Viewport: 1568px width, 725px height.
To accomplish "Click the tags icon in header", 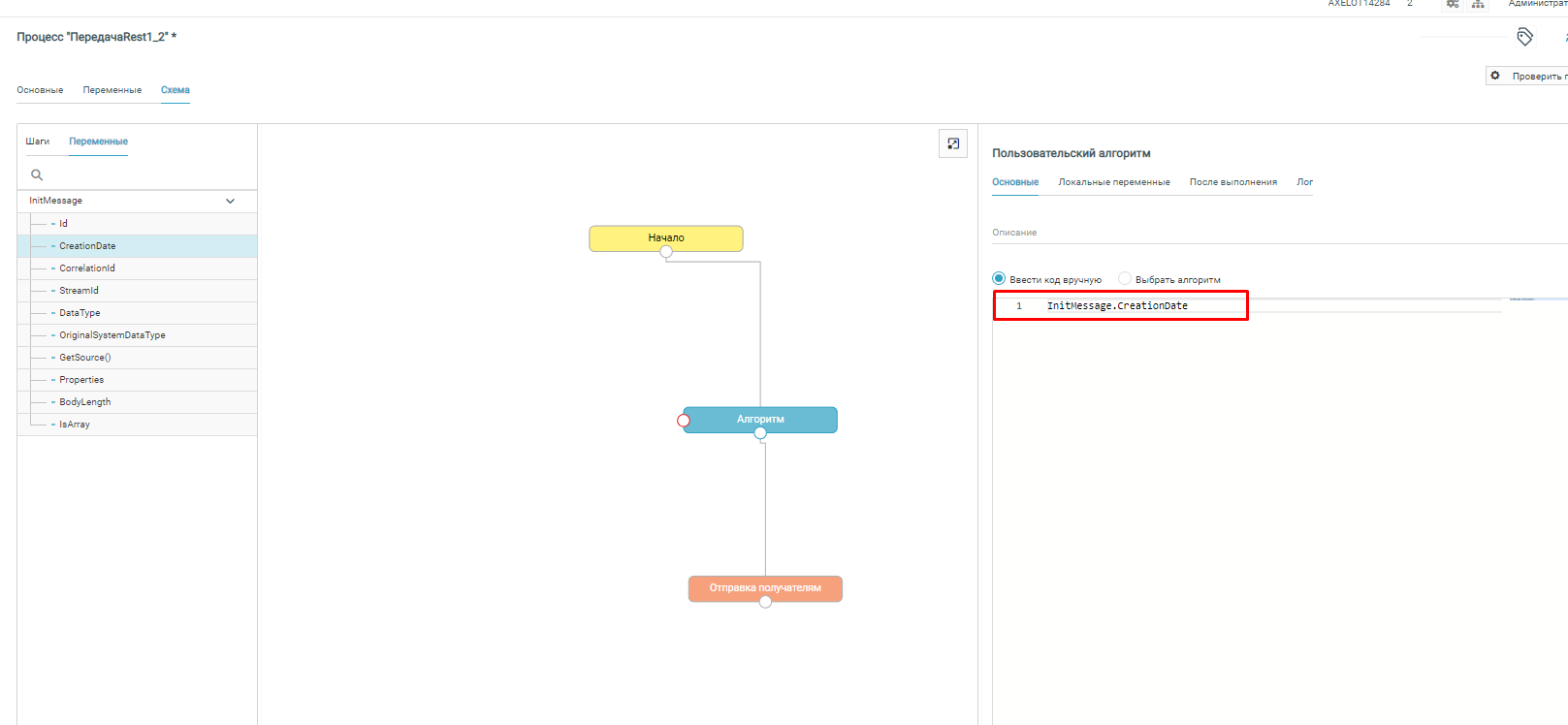I will [x=1524, y=37].
